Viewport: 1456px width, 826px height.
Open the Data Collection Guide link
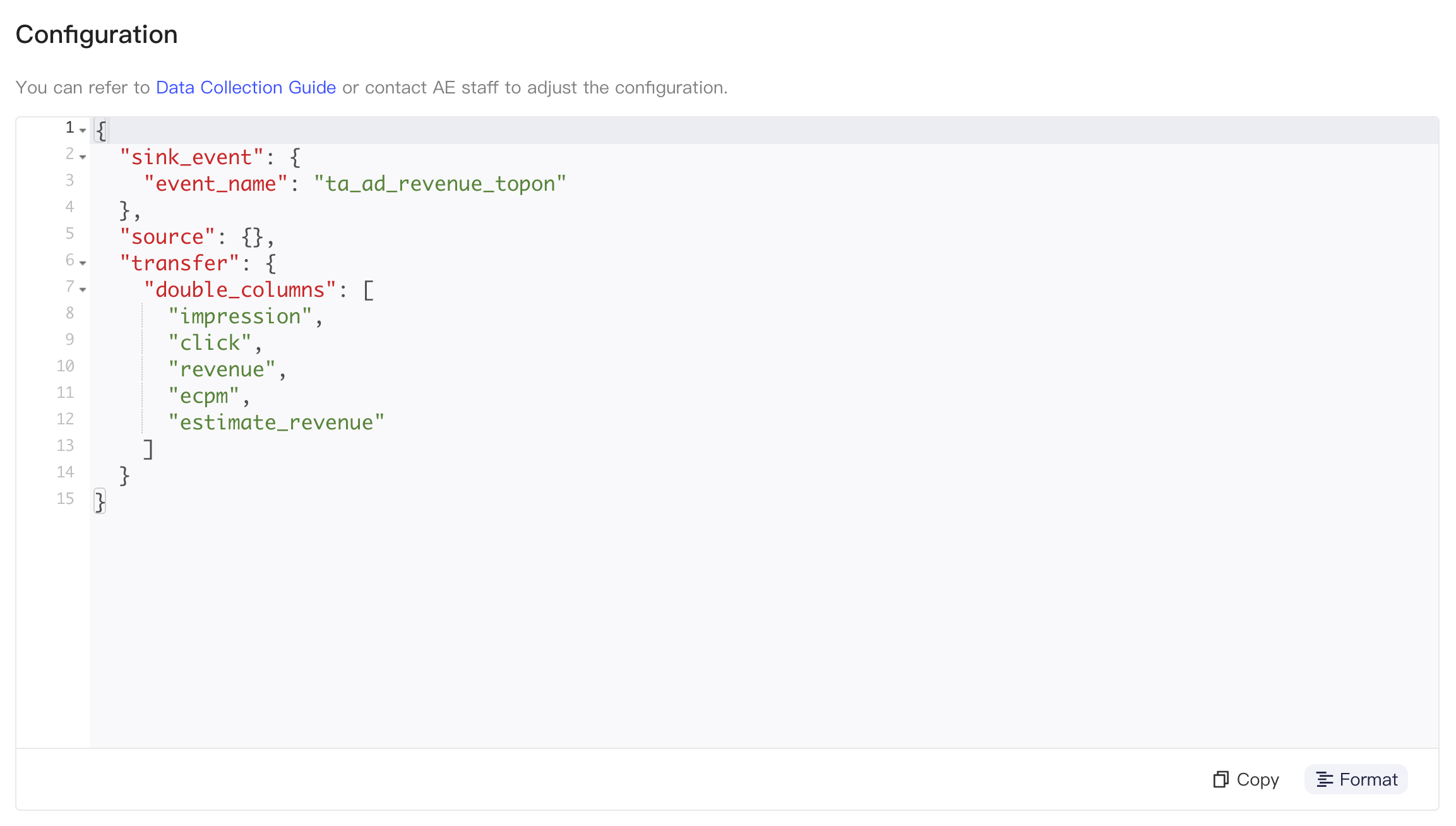(246, 87)
